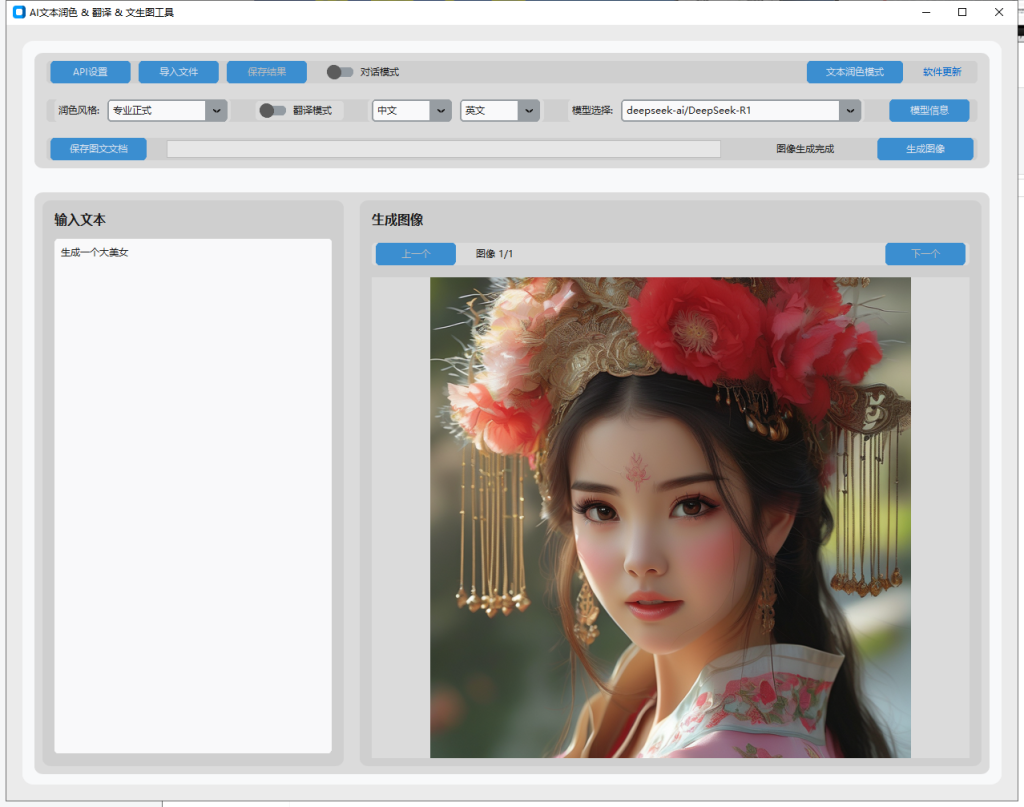1024x807 pixels.
Task: Click the app icon in the title bar
Action: 19,12
